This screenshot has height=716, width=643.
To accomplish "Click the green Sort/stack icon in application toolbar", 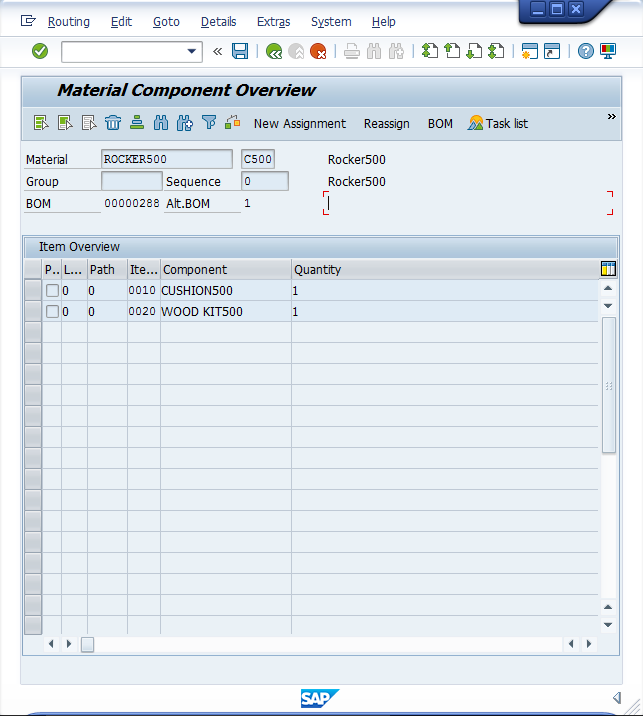I will click(137, 123).
